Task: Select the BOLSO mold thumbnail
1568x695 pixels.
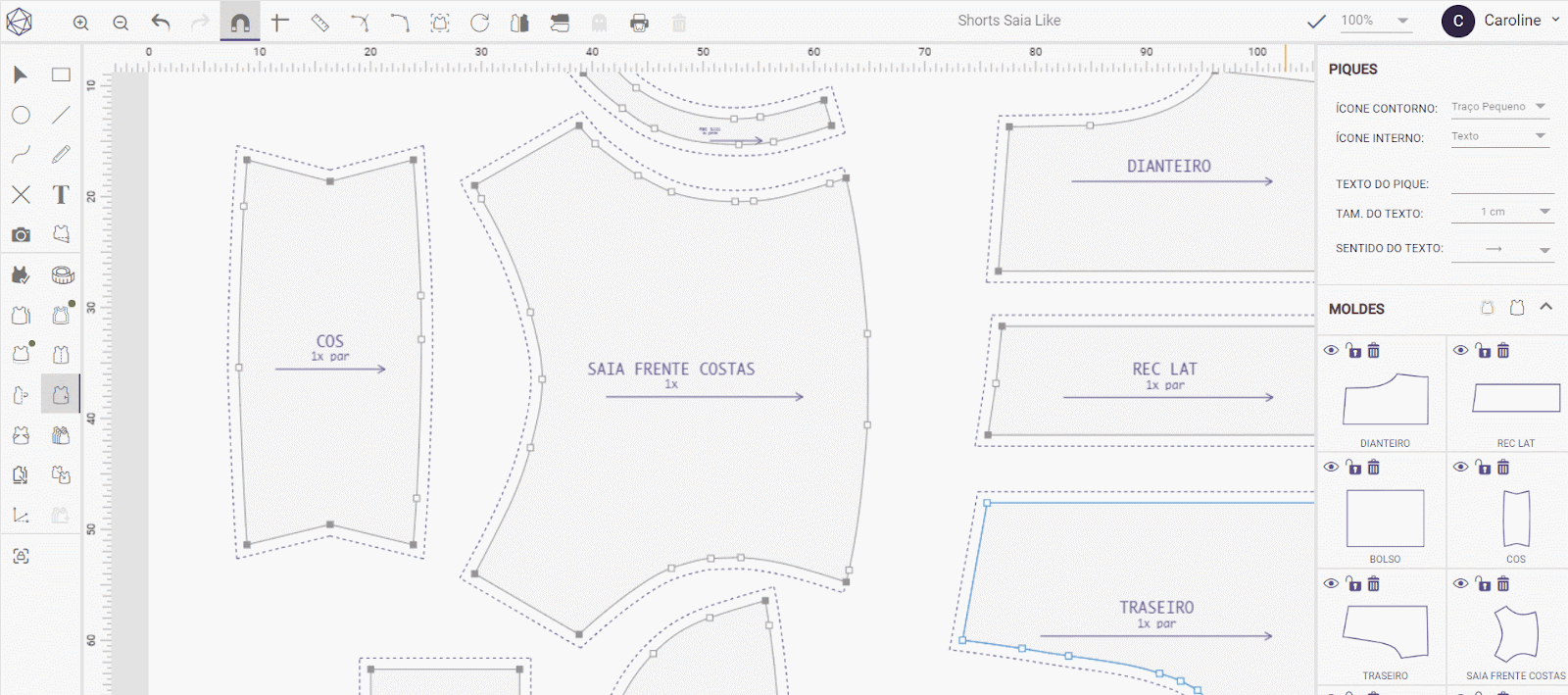Action: [x=1386, y=519]
